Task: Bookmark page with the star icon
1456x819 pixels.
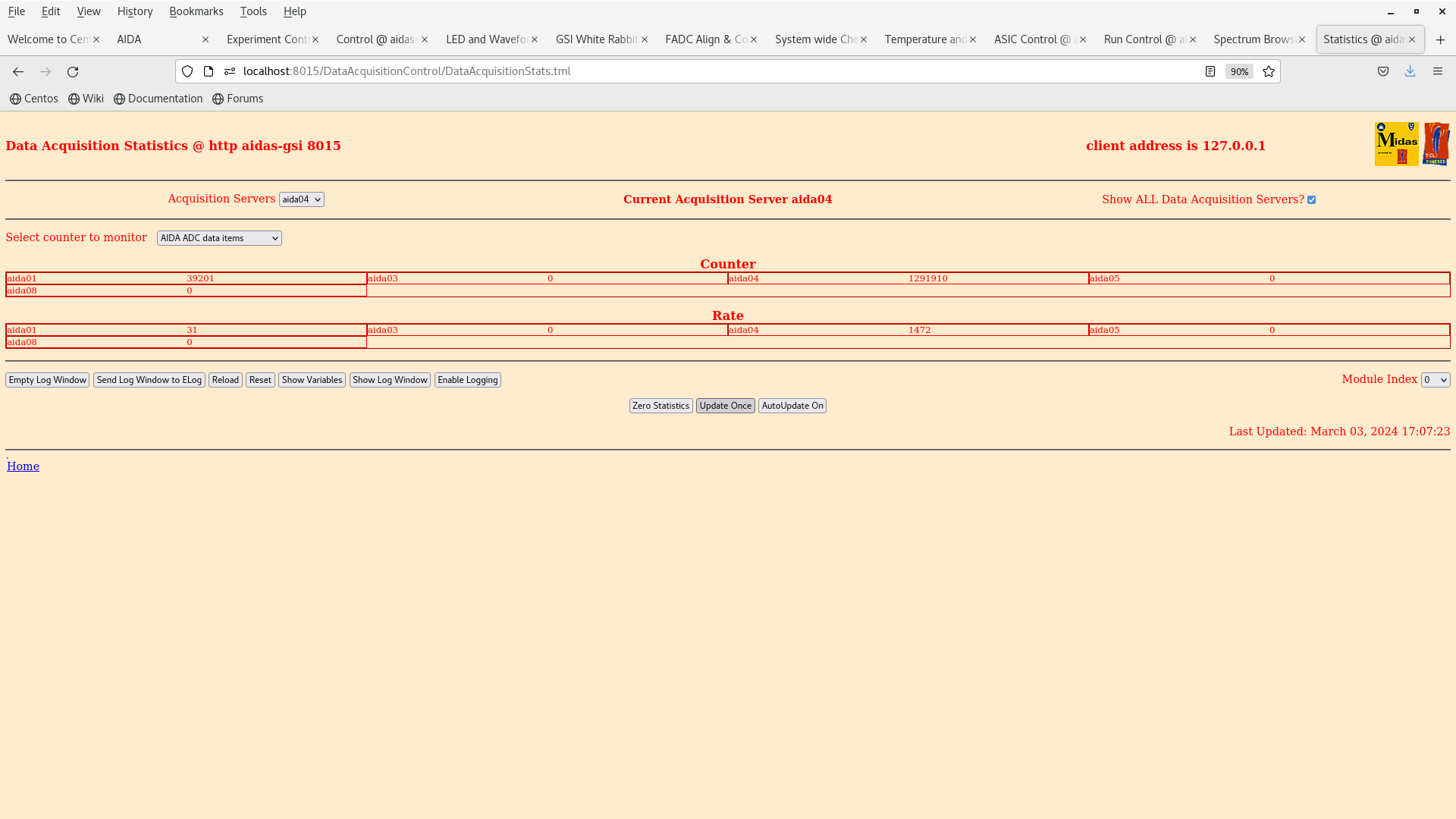Action: 1269,71
